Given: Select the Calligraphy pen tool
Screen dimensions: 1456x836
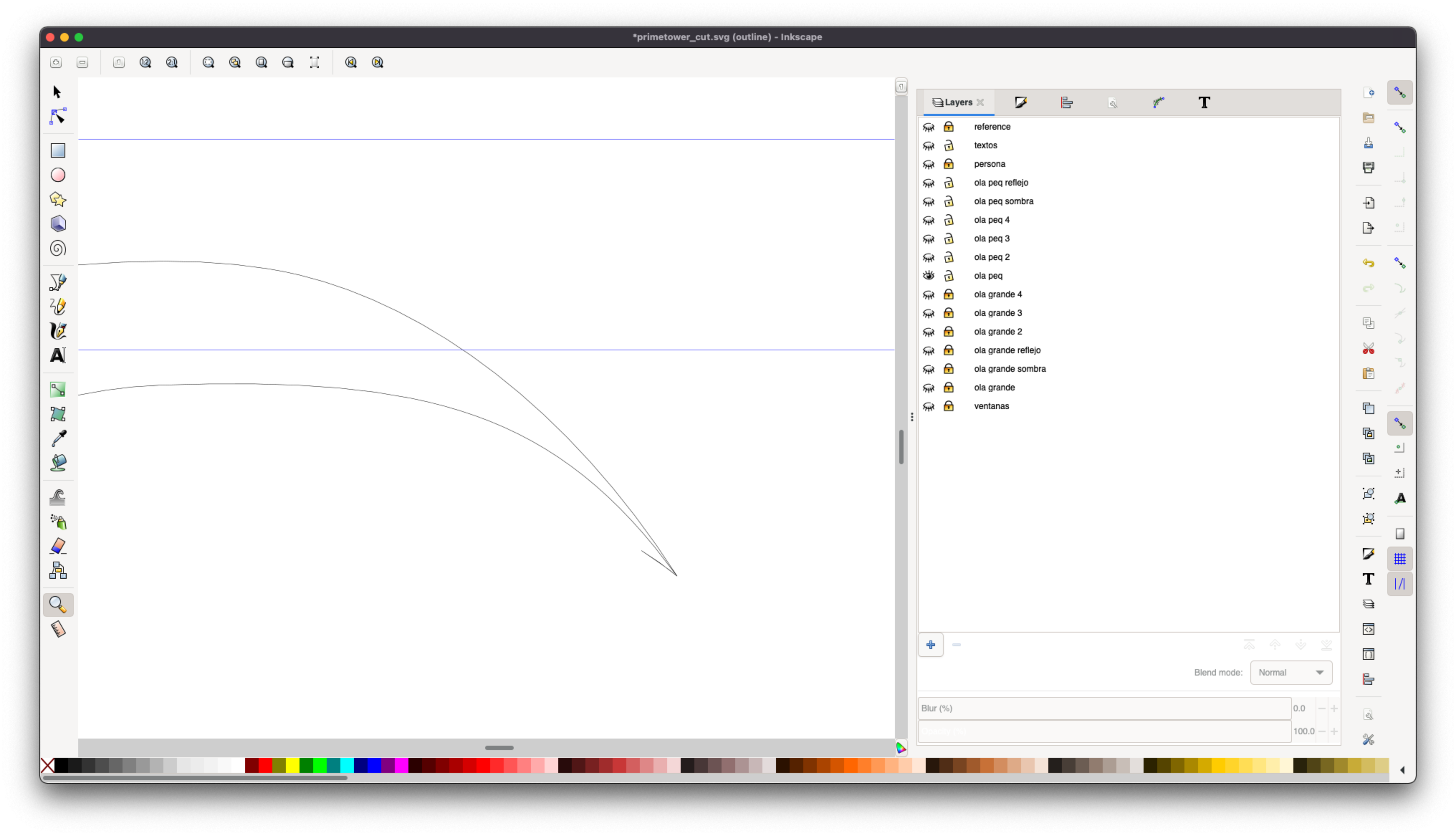Looking at the screenshot, I should click(58, 331).
